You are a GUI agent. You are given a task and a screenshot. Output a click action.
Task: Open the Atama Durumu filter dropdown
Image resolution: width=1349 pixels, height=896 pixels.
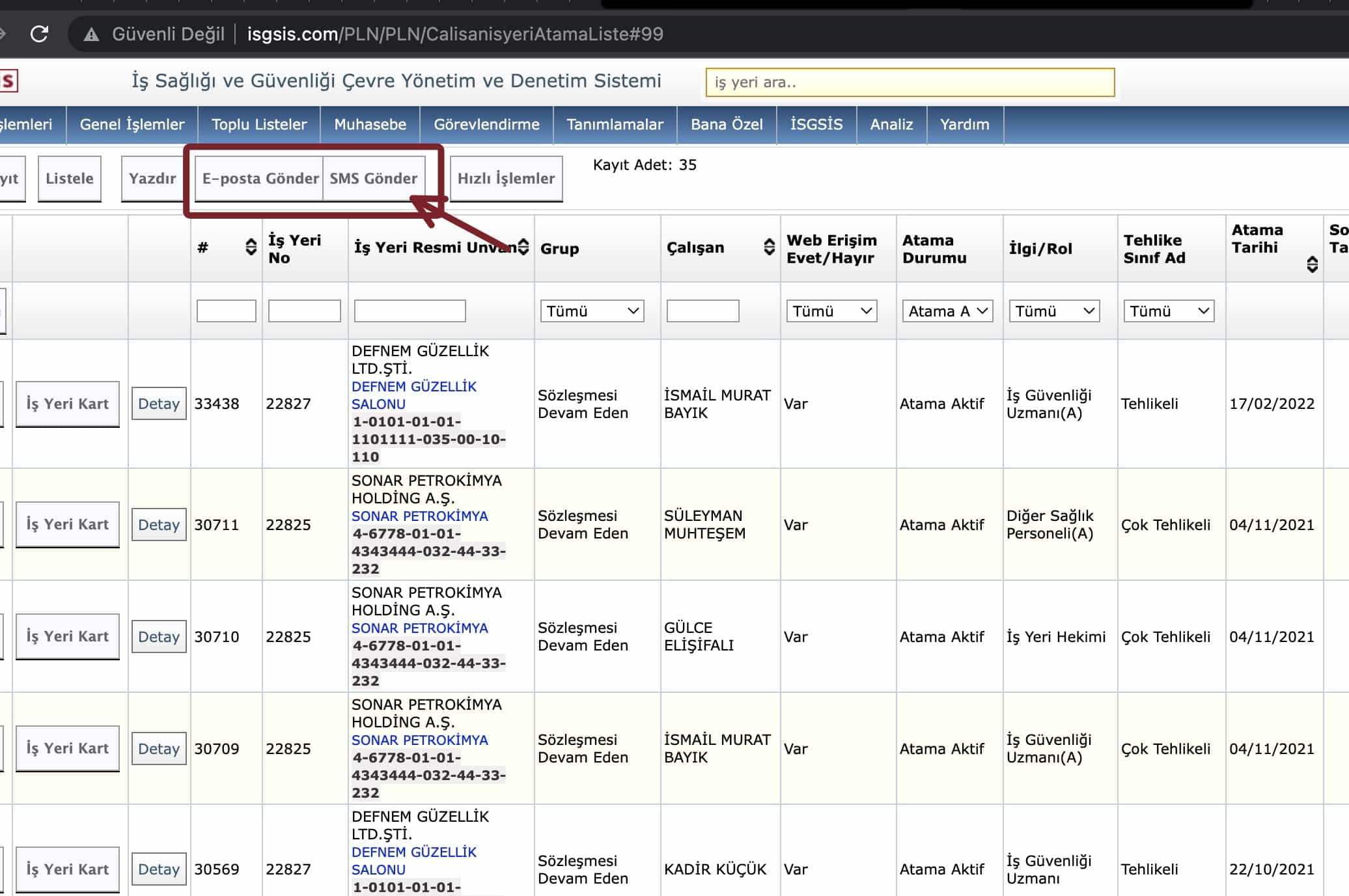[x=947, y=311]
